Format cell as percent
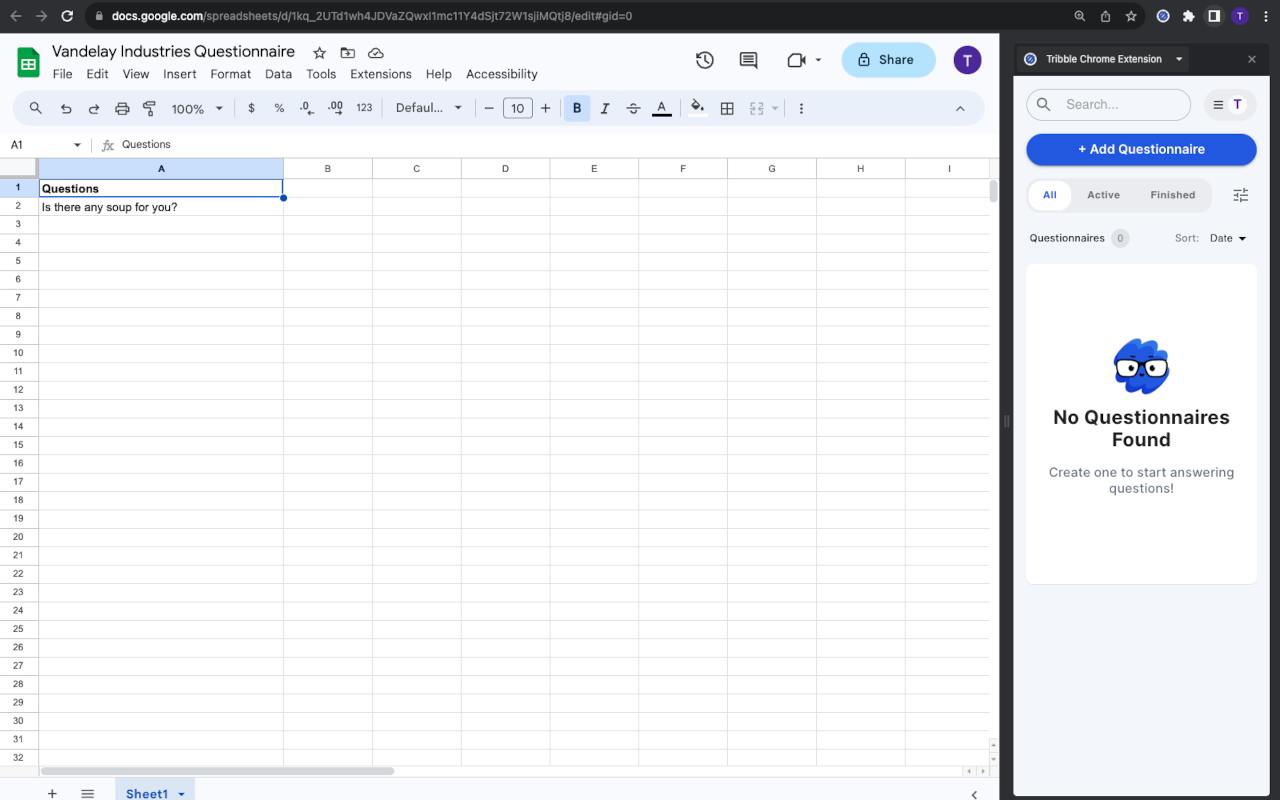Screen dimensions: 1280x800 (x=279, y=108)
